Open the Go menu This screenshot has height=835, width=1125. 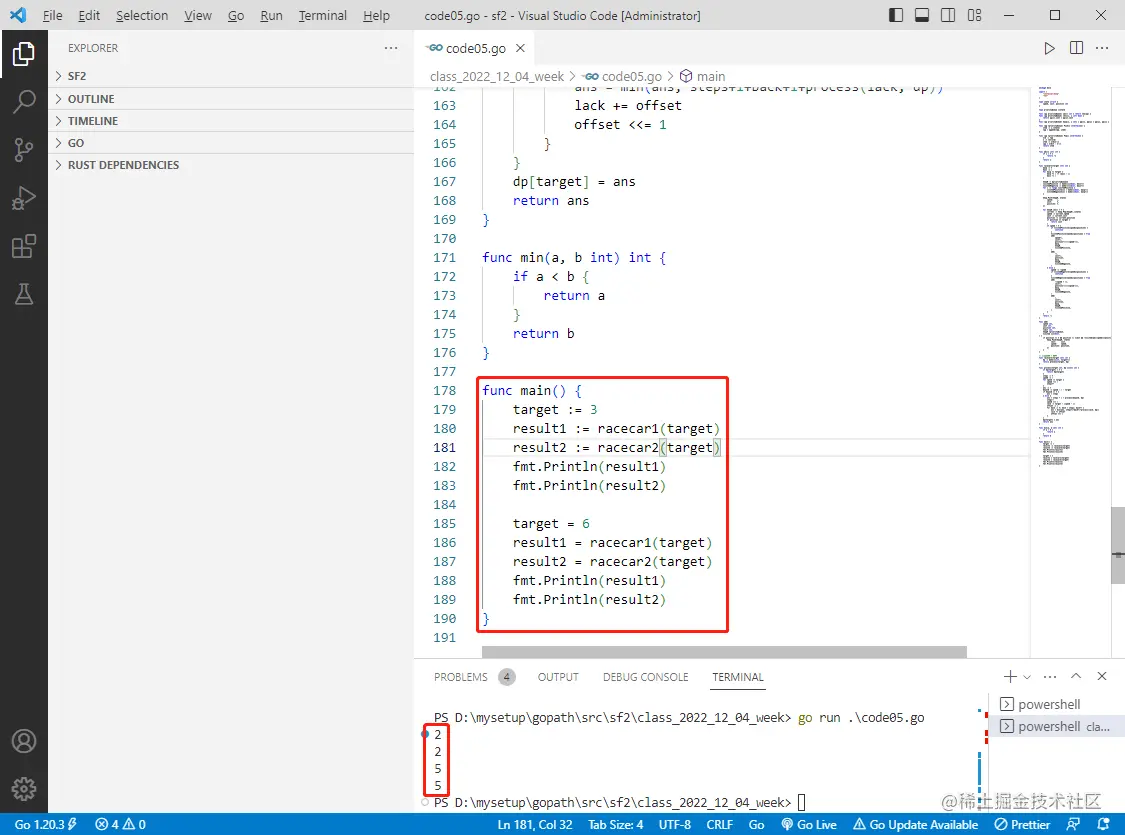(235, 15)
